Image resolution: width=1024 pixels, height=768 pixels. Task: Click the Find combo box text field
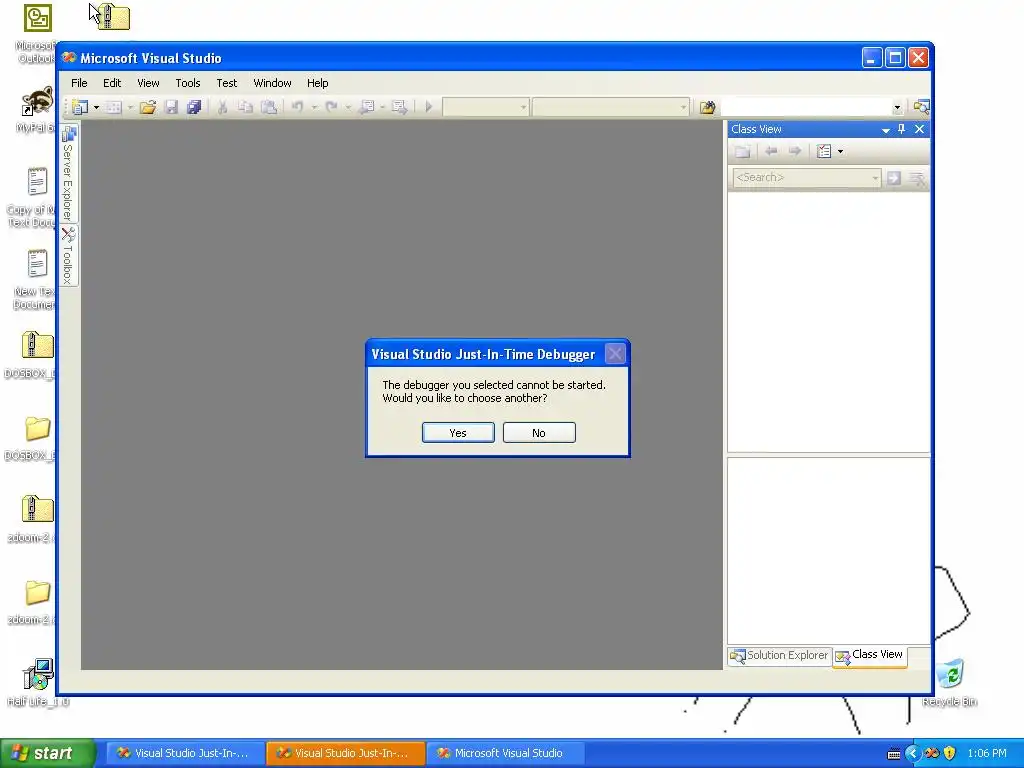[x=806, y=107]
